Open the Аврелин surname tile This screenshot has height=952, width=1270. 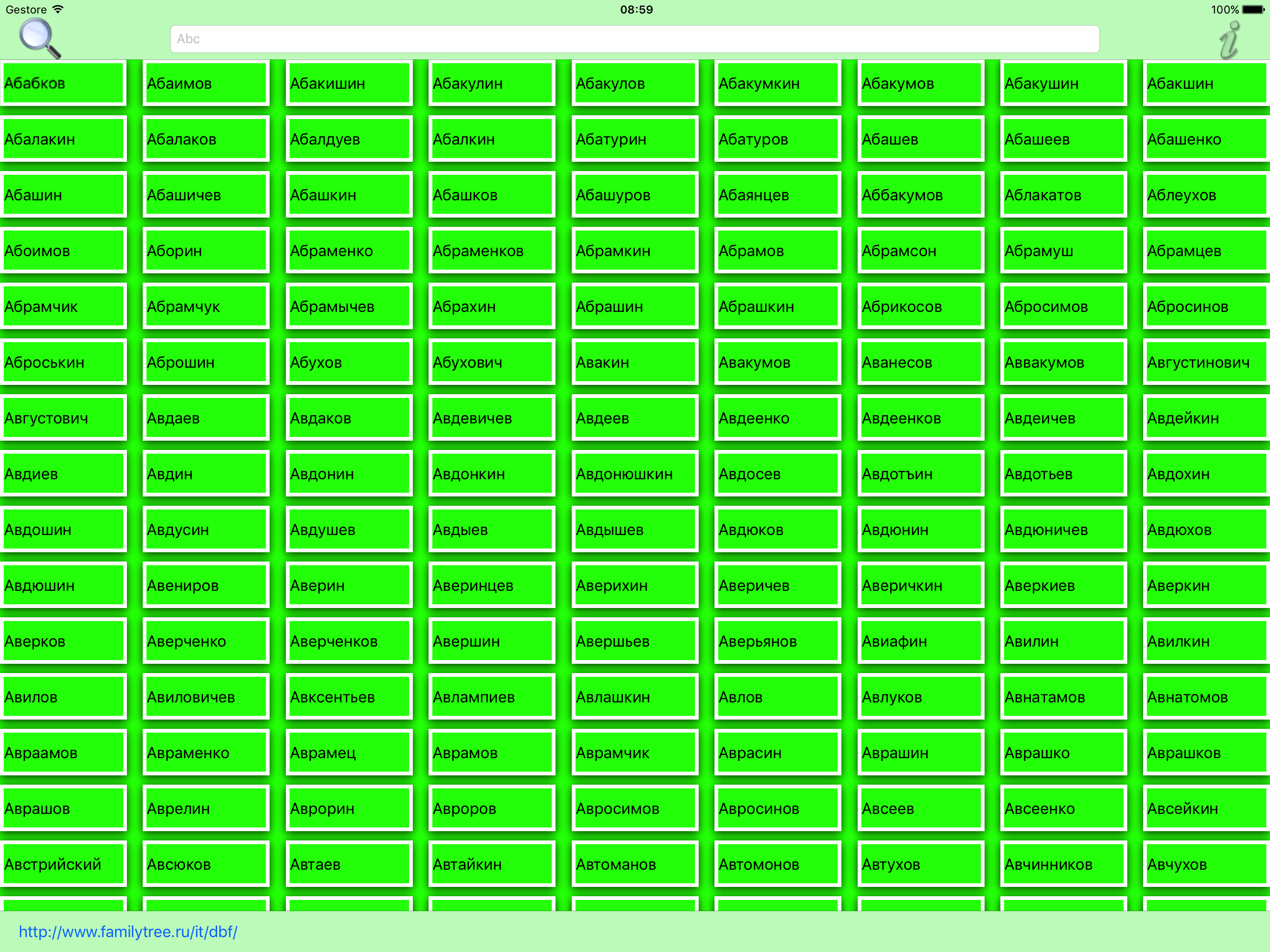[x=205, y=808]
